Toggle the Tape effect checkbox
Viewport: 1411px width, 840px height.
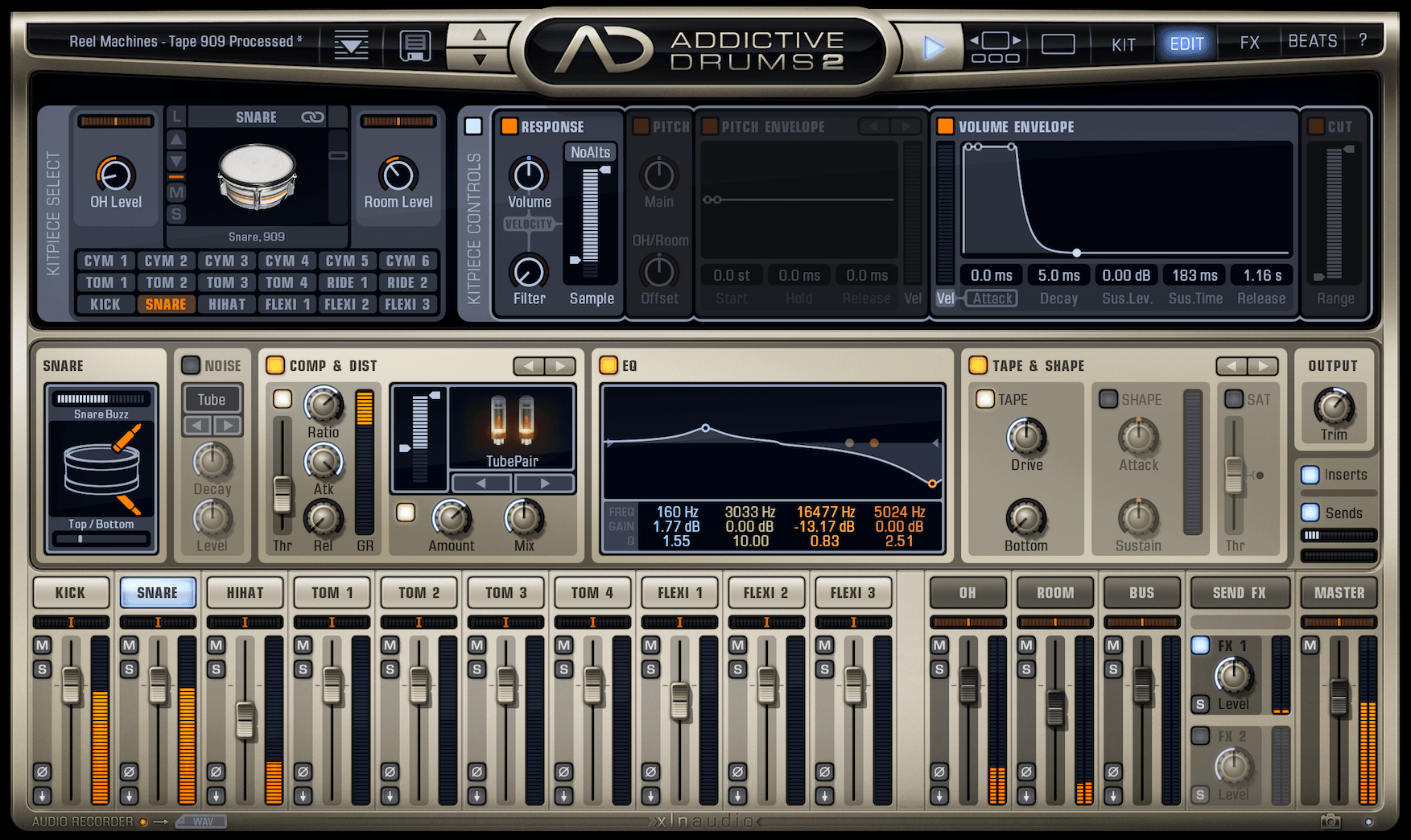click(x=985, y=399)
